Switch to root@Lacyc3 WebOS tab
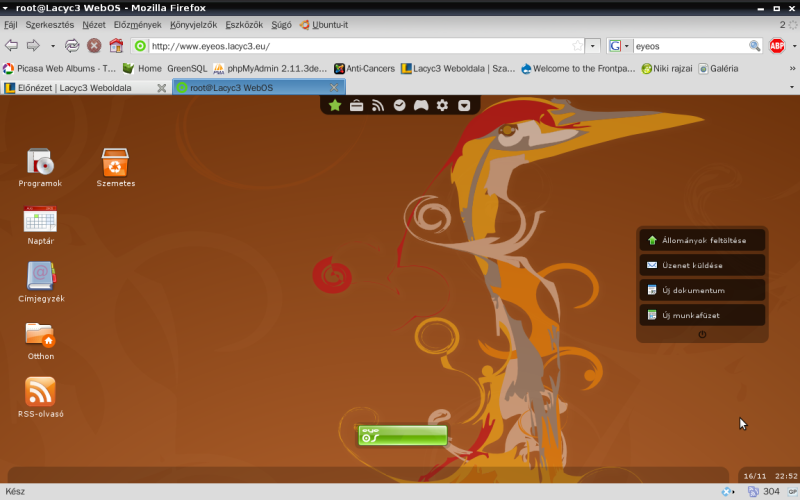This screenshot has height=500, width=800. click(x=259, y=88)
